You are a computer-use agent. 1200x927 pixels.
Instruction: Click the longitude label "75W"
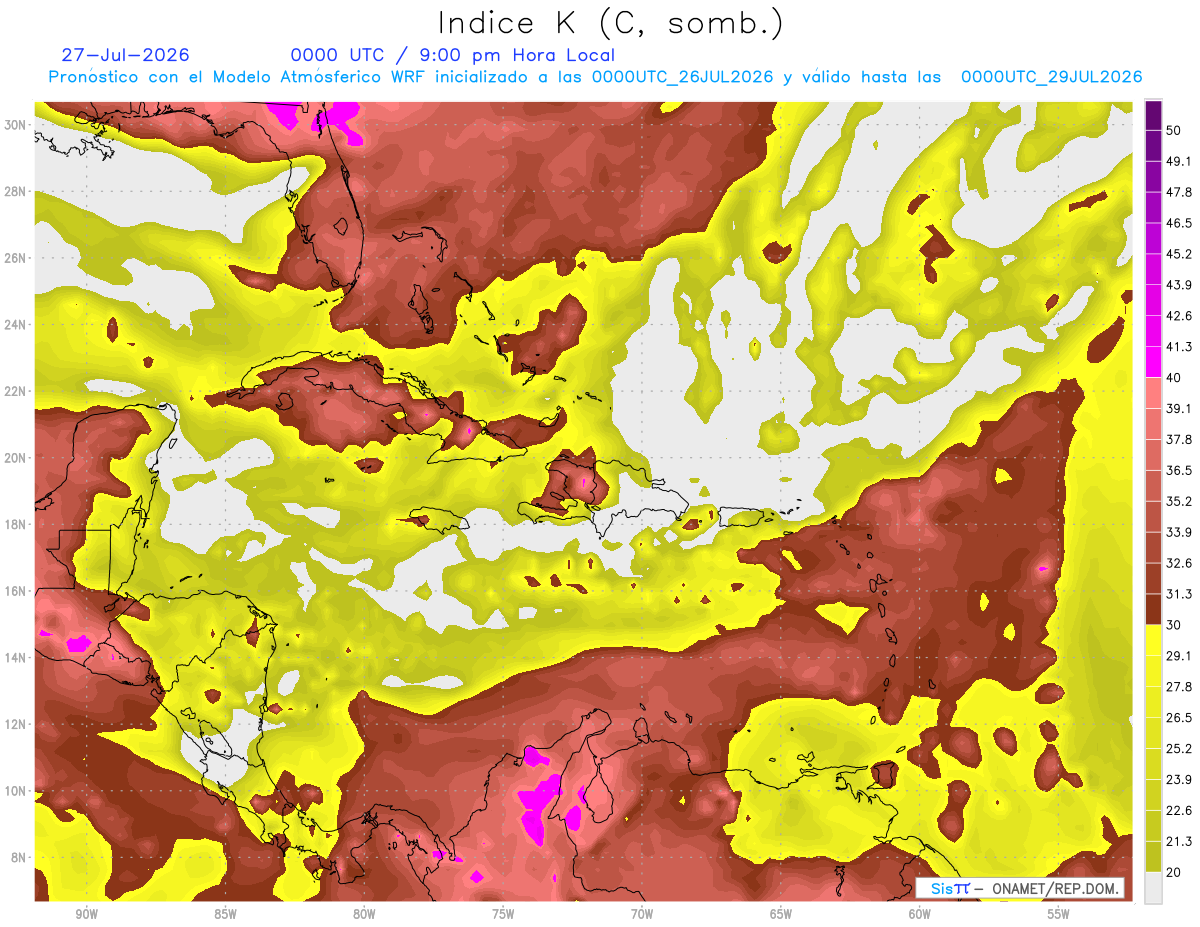tap(503, 915)
